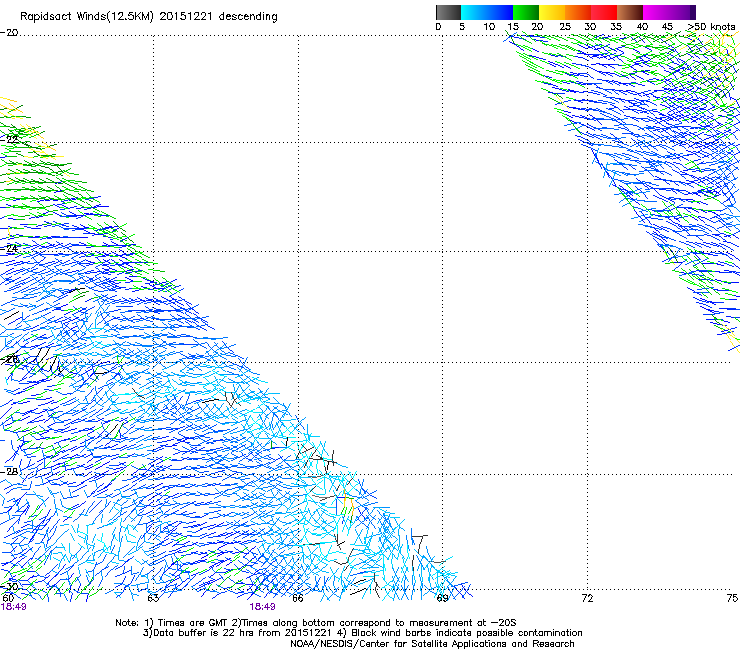Click the '-20' latitude axis label
The height and width of the screenshot is (650, 740).
(x=9, y=32)
